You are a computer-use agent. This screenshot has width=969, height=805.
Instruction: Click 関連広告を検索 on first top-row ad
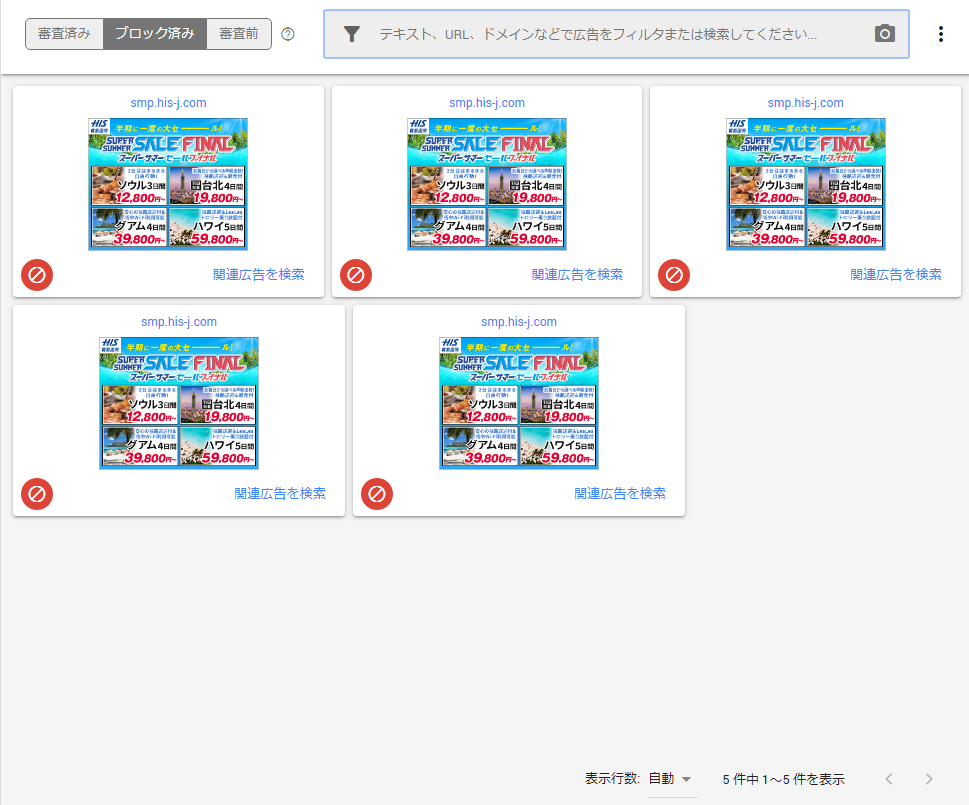coord(258,275)
